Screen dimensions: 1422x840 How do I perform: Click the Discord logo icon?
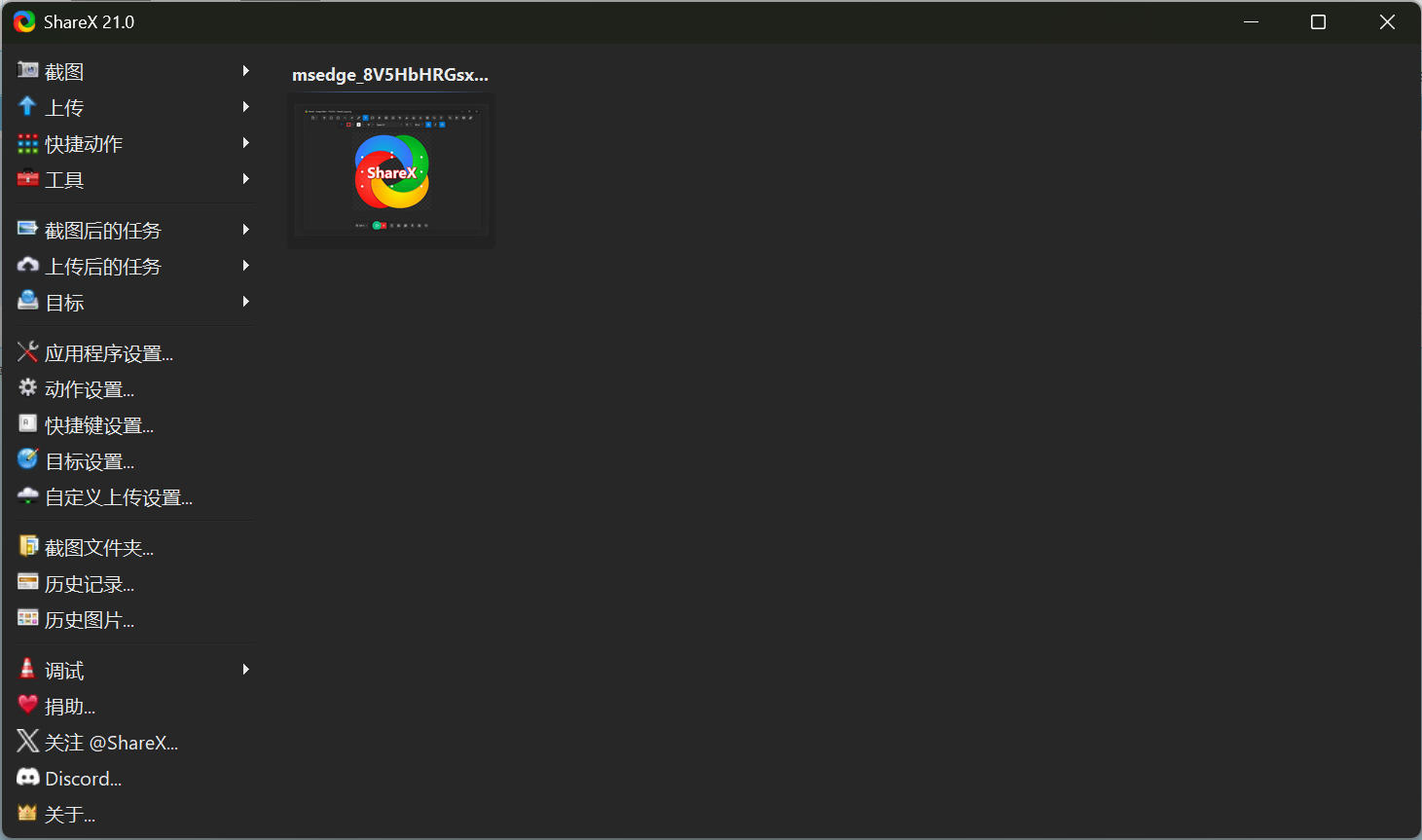point(28,778)
